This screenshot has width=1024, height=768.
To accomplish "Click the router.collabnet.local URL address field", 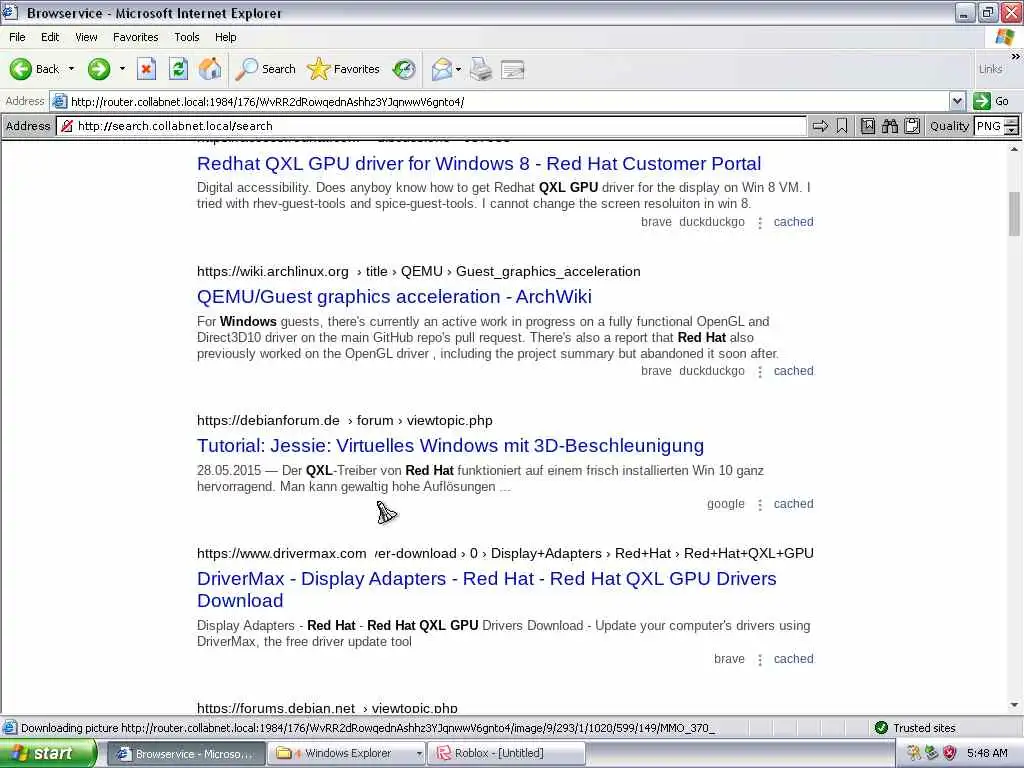I will click(x=500, y=101).
